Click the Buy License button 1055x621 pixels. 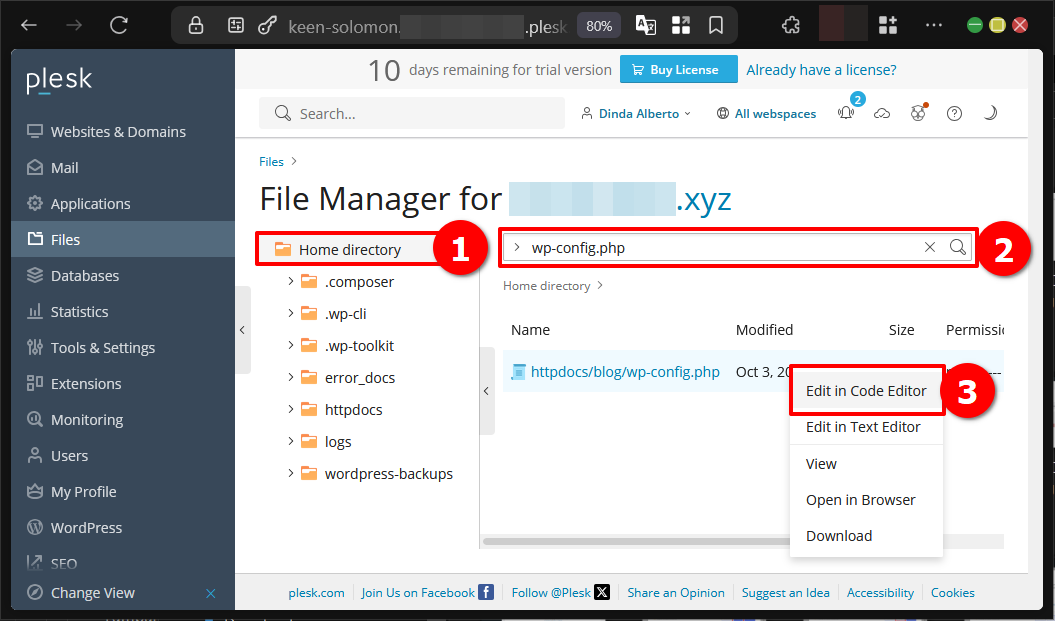(x=678, y=69)
